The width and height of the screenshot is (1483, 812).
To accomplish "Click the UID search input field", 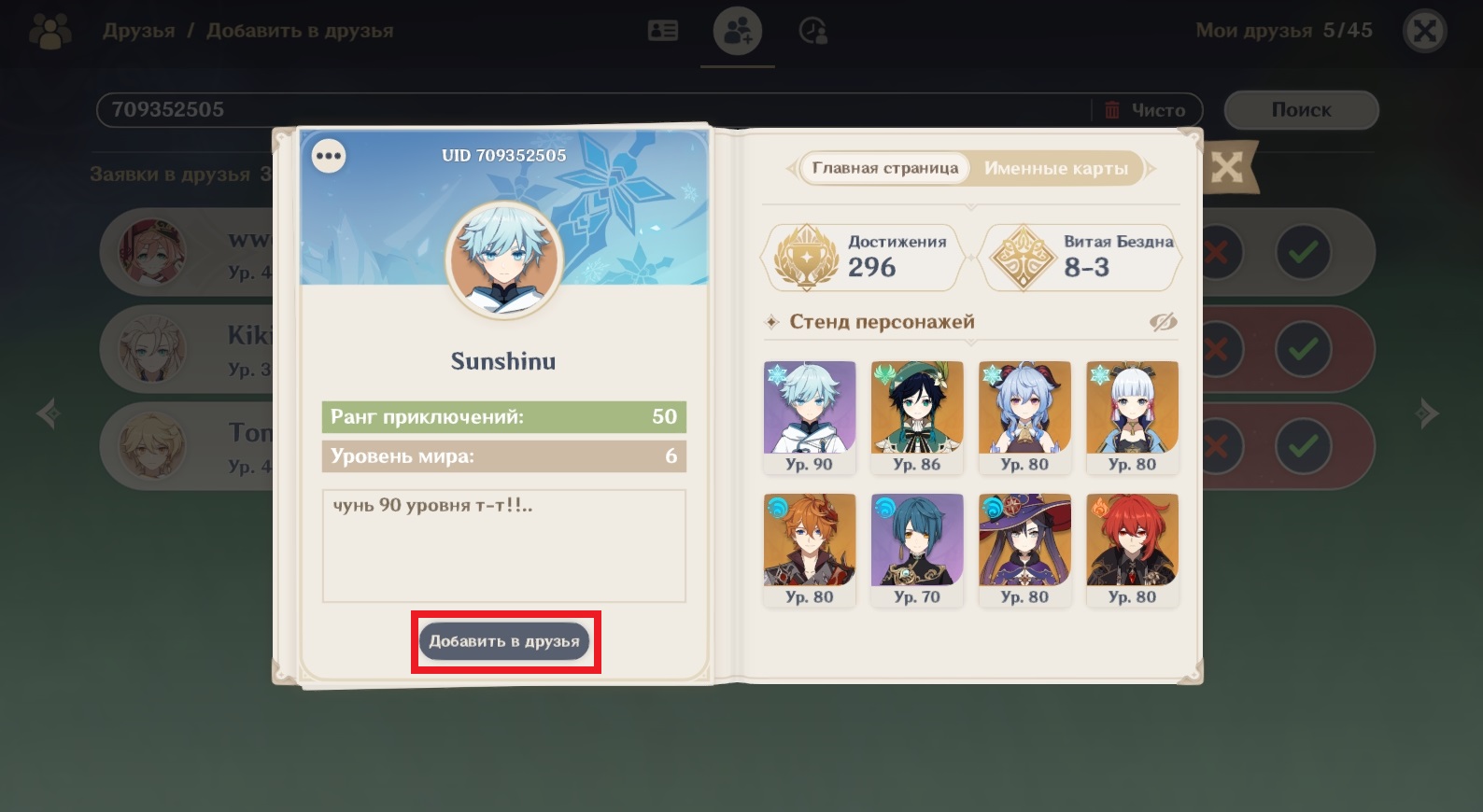I will tap(593, 110).
